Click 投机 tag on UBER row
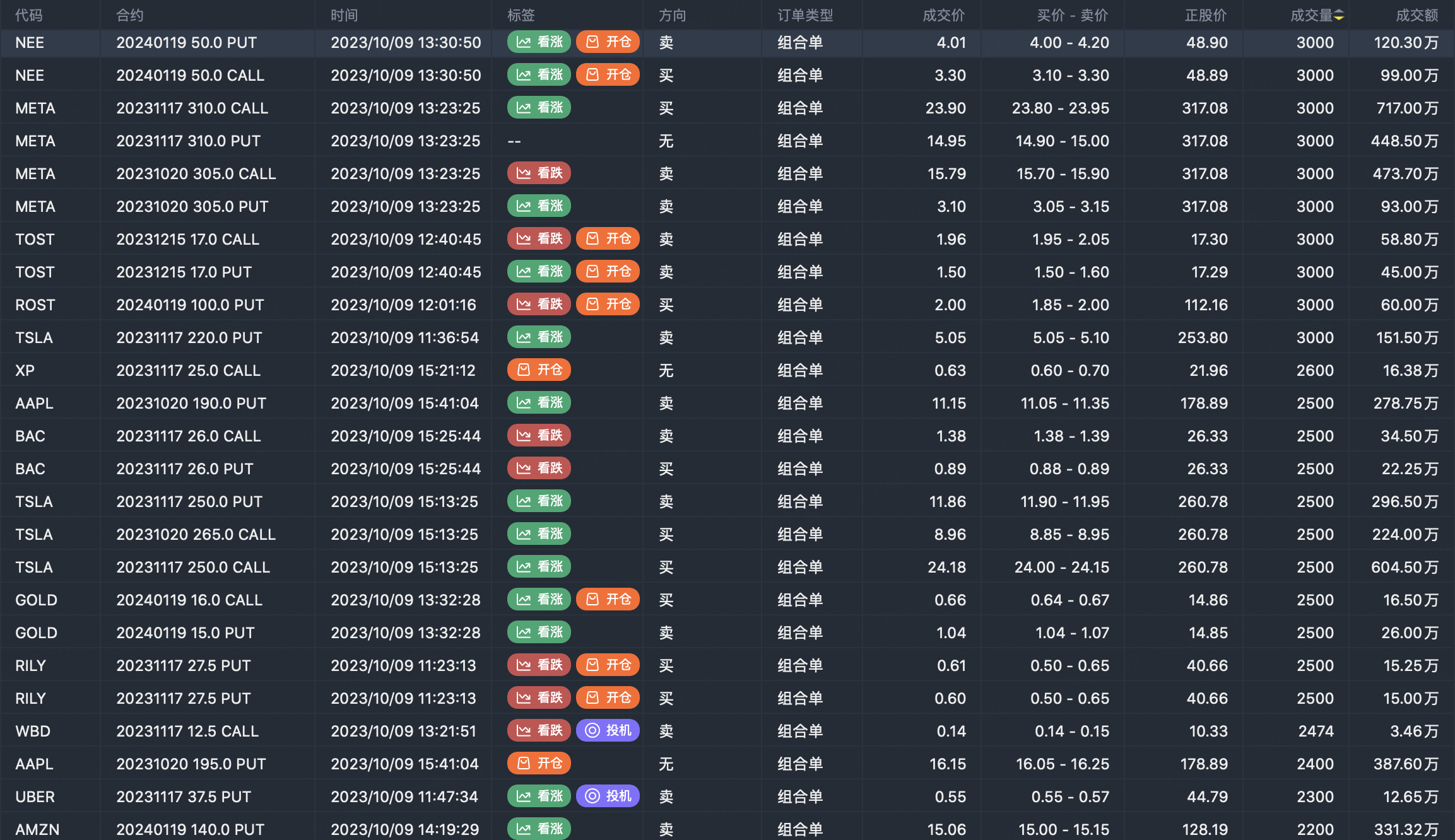Screen dimensions: 1455x840 pyautogui.click(x=608, y=796)
